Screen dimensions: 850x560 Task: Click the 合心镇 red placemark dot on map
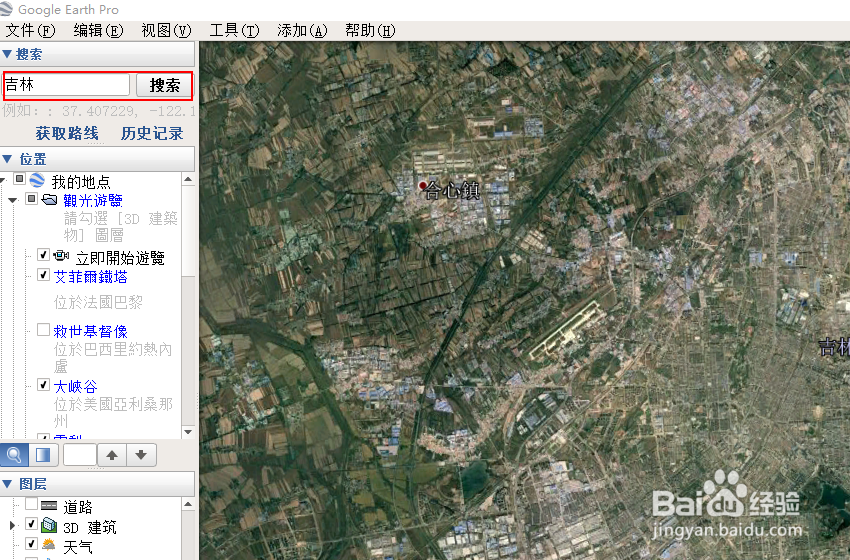pos(423,185)
